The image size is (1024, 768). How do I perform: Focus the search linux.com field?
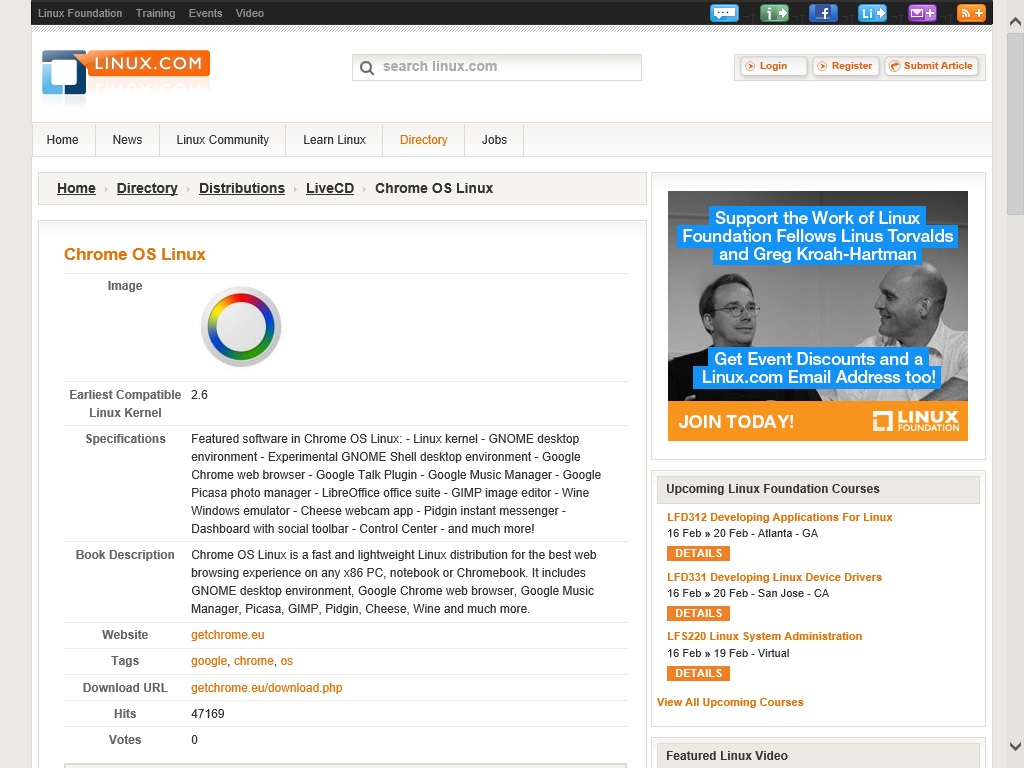click(496, 67)
